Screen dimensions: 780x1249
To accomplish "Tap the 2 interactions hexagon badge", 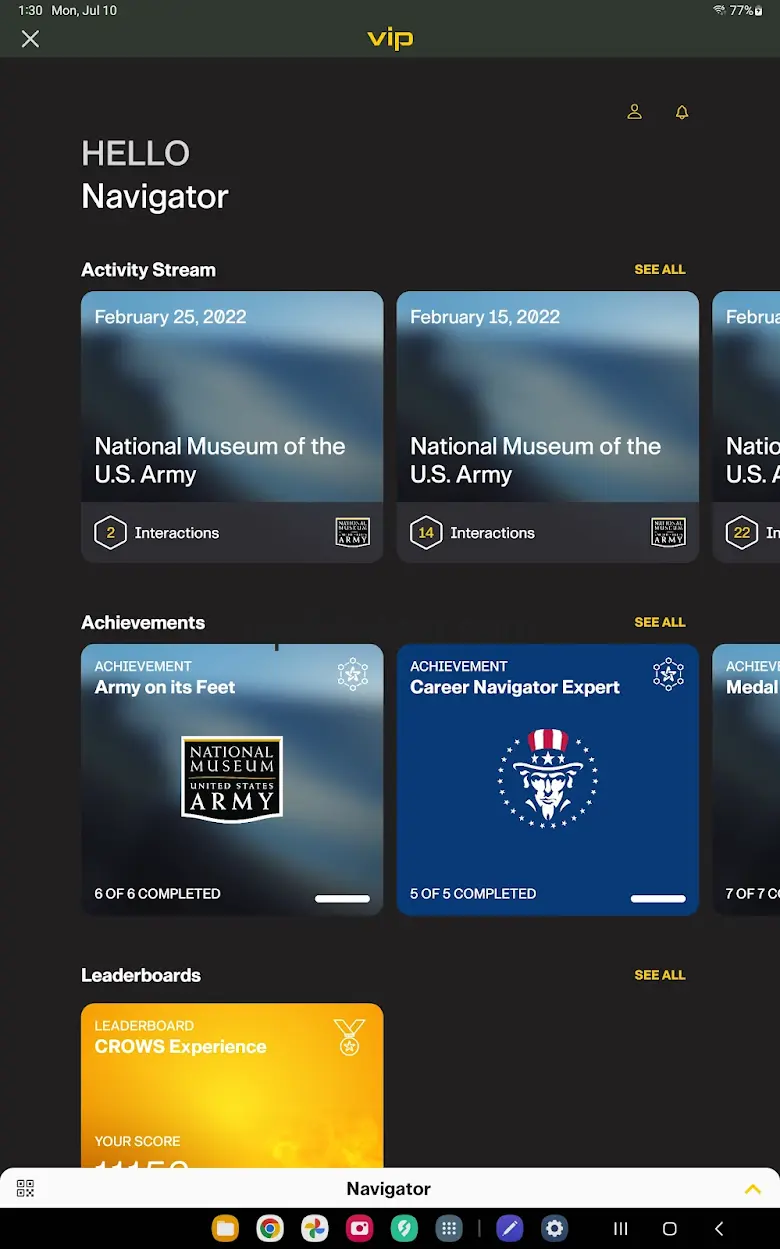I will pyautogui.click(x=110, y=533).
